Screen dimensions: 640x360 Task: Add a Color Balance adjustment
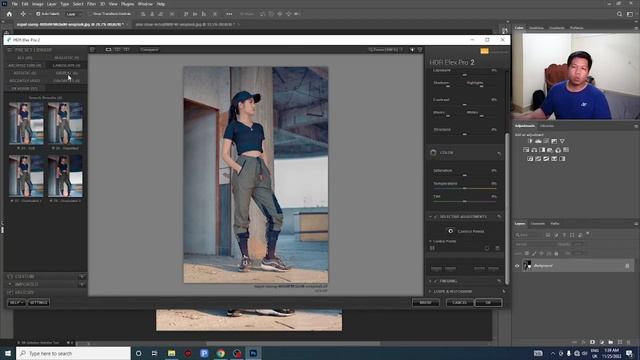point(534,150)
